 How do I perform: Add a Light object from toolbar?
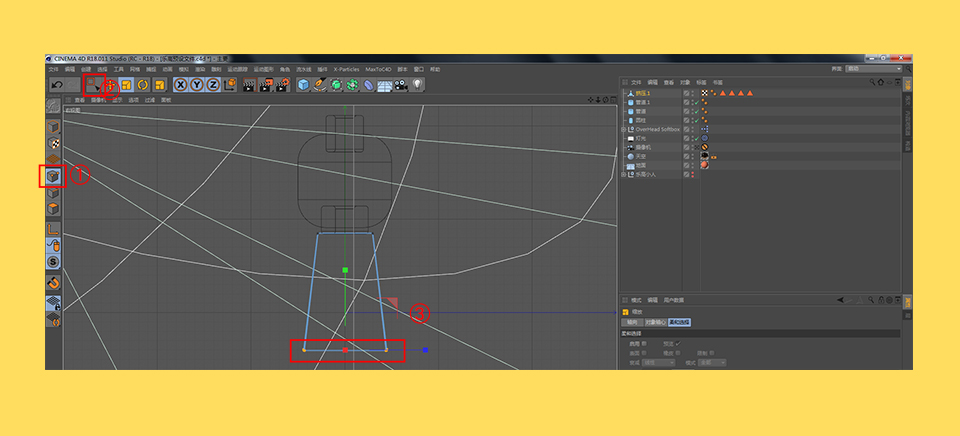(x=417, y=85)
